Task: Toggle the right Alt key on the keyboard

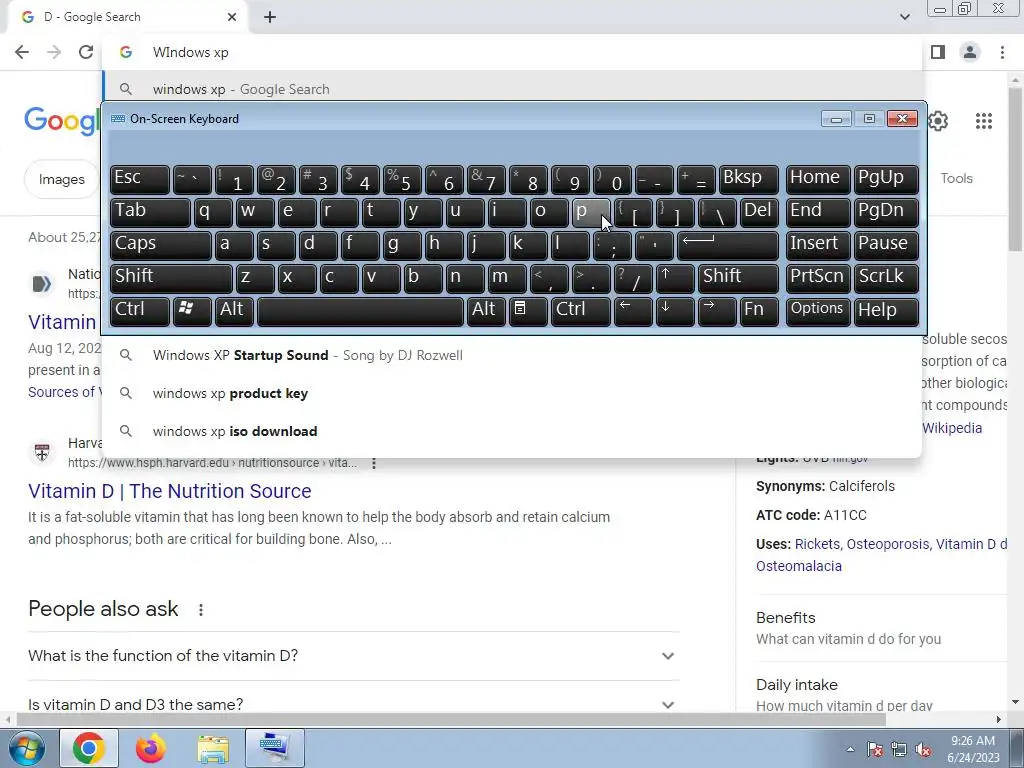Action: [486, 310]
